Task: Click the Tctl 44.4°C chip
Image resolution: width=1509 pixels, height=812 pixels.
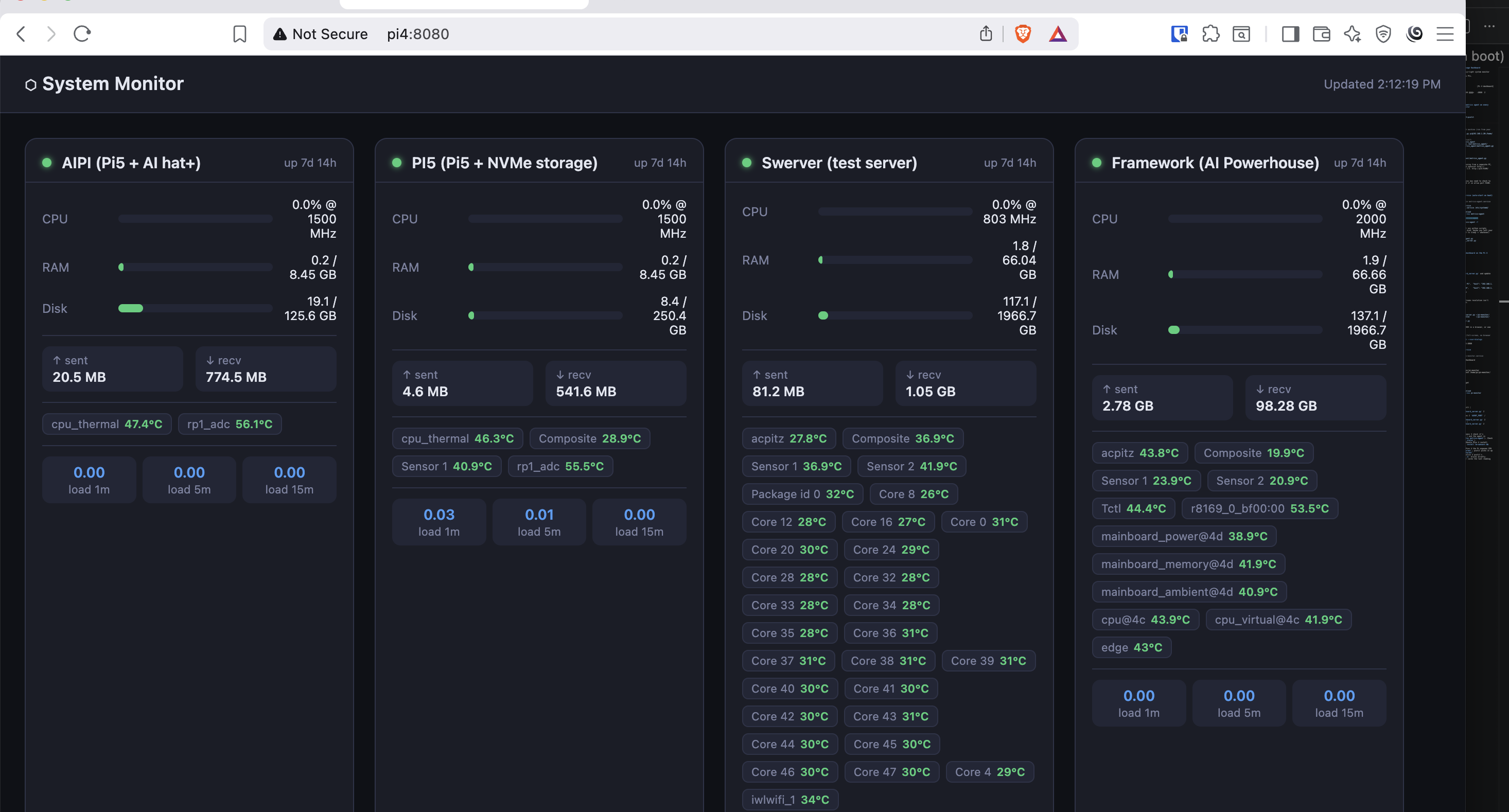Action: 1133,508
